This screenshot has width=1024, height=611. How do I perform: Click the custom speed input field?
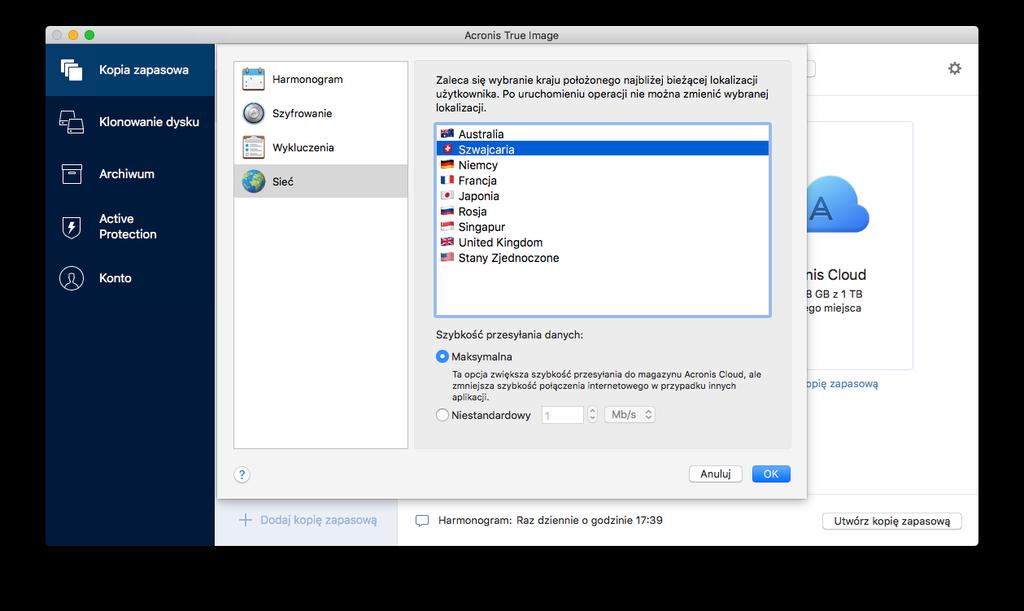[x=562, y=415]
